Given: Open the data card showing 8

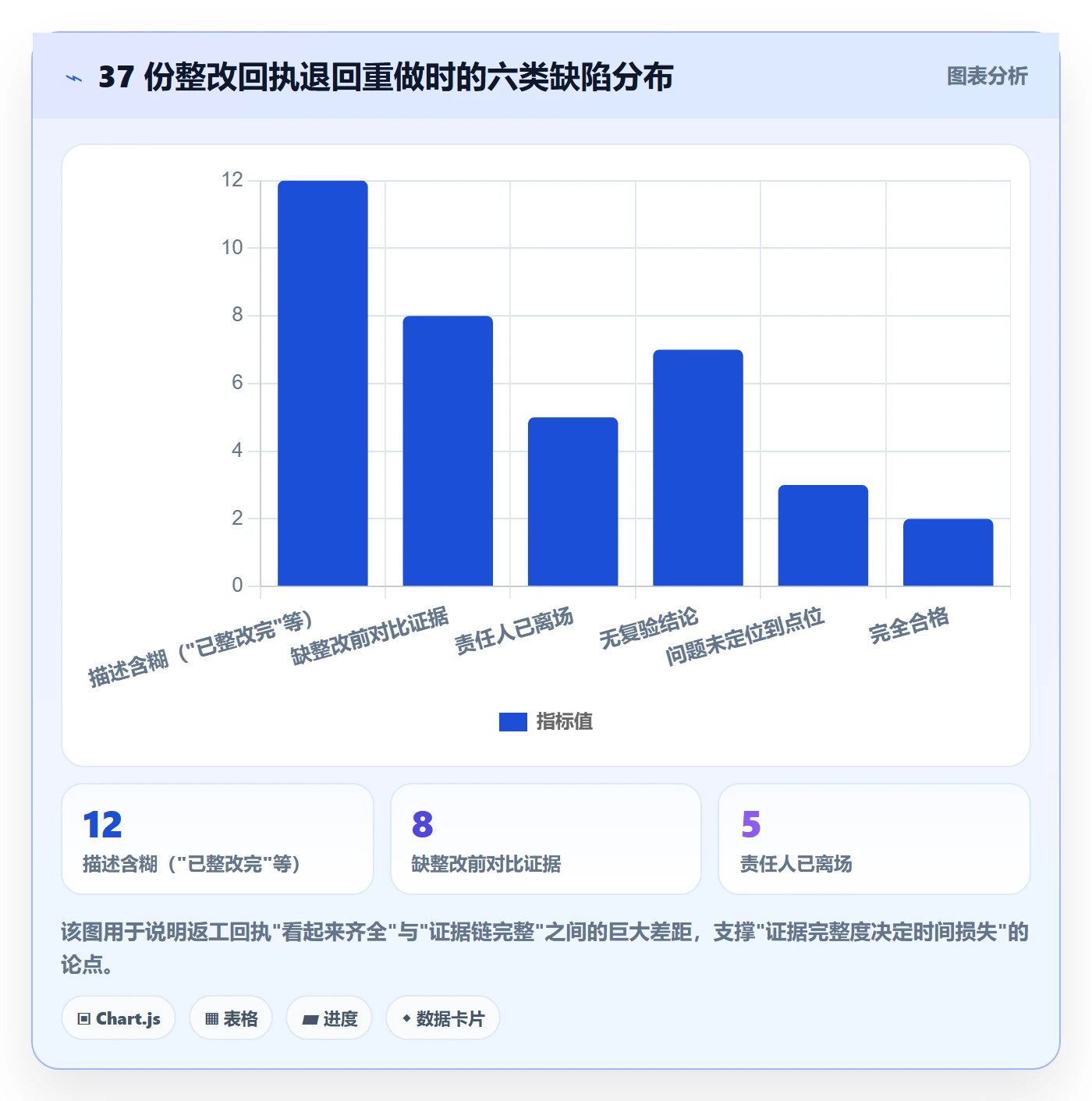Looking at the screenshot, I should click(546, 839).
